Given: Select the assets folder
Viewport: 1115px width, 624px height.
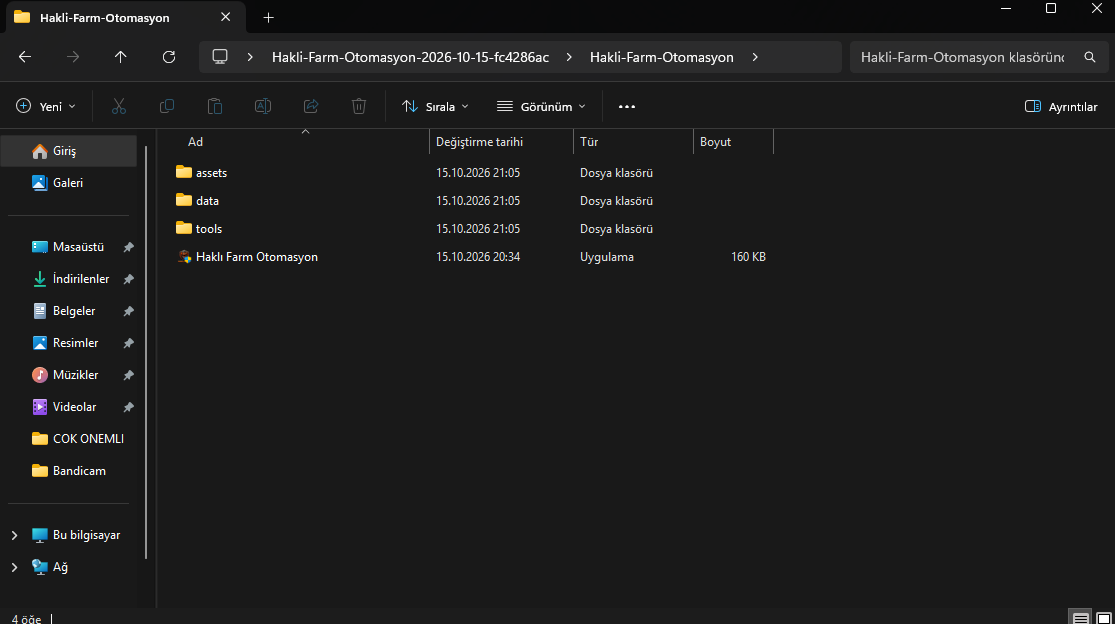Looking at the screenshot, I should coord(211,173).
